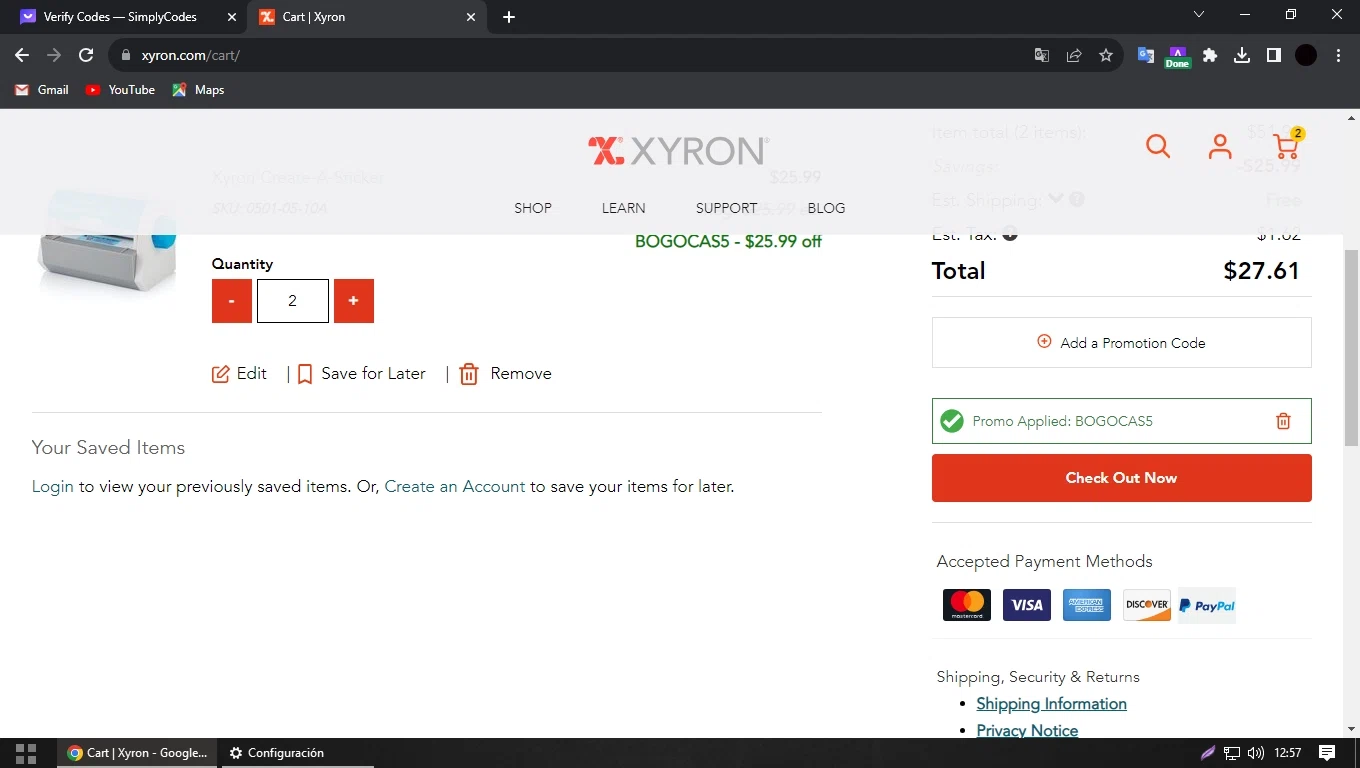This screenshot has height=768, width=1360.
Task: Delete applied promo BOGOCAS5 via trash icon
Action: pyautogui.click(x=1283, y=421)
